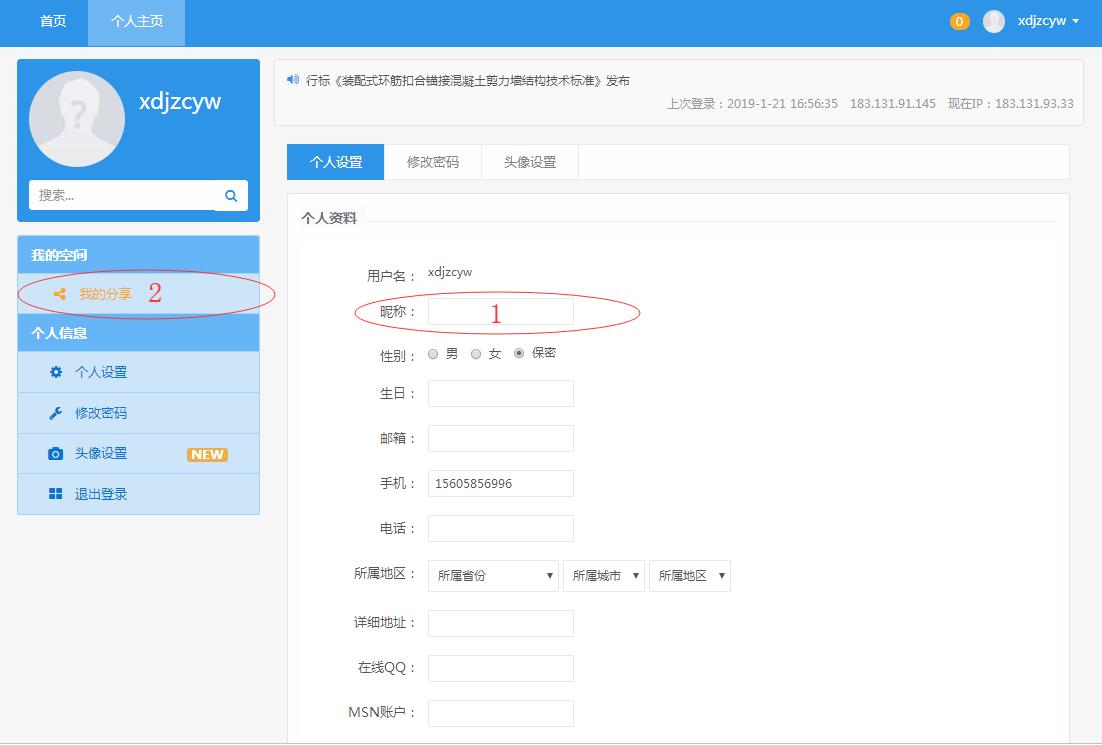Image resolution: width=1102 pixels, height=745 pixels.
Task: Click the xdjzcyw value beside 用户名
Action: pyautogui.click(x=450, y=273)
